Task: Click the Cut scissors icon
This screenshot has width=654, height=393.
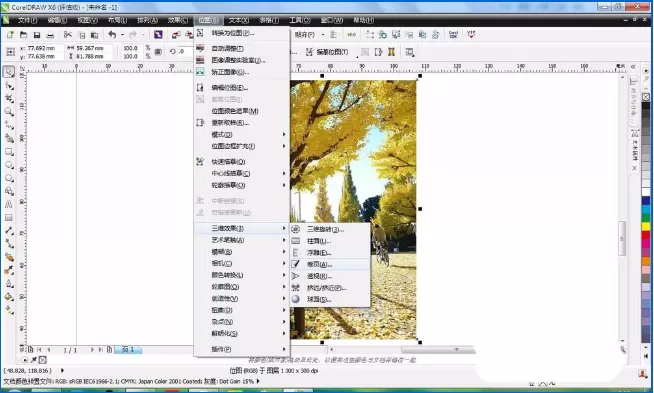Action: tap(67, 35)
